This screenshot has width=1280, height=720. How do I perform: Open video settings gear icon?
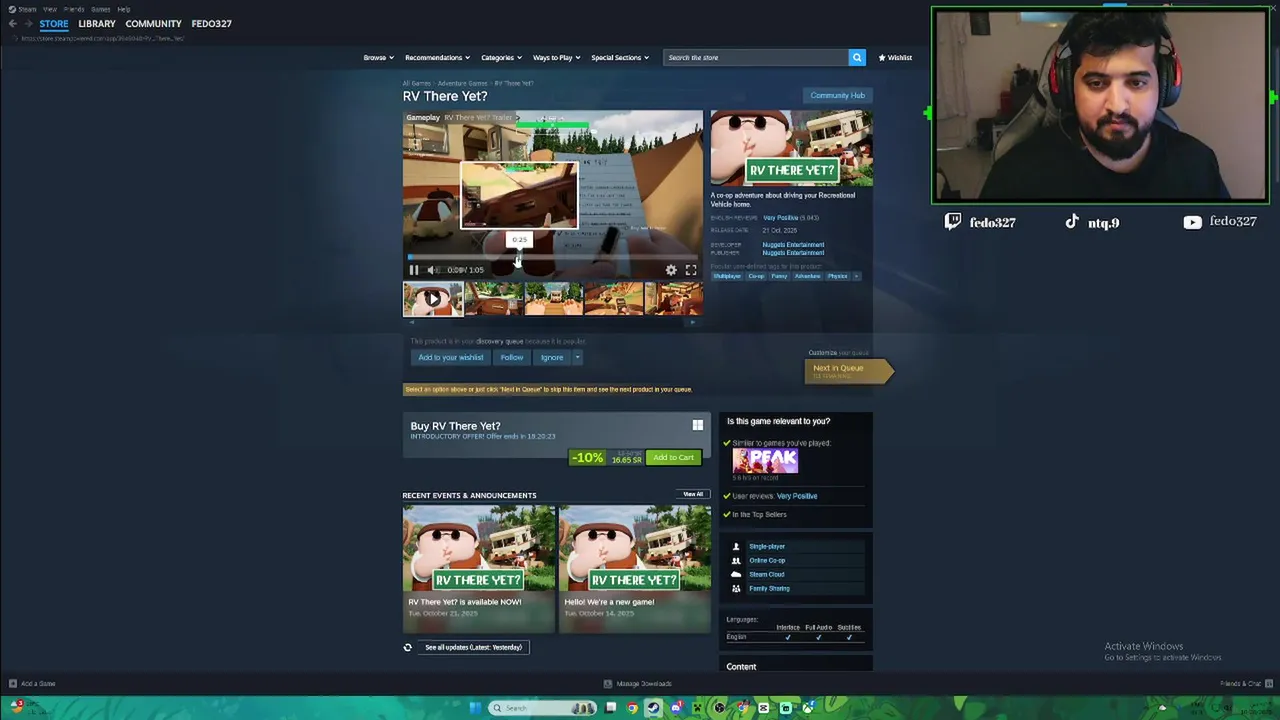pyautogui.click(x=671, y=270)
